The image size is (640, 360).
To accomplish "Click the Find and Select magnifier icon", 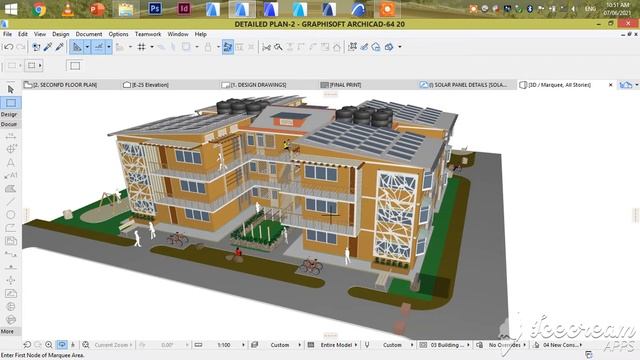I will (278, 47).
